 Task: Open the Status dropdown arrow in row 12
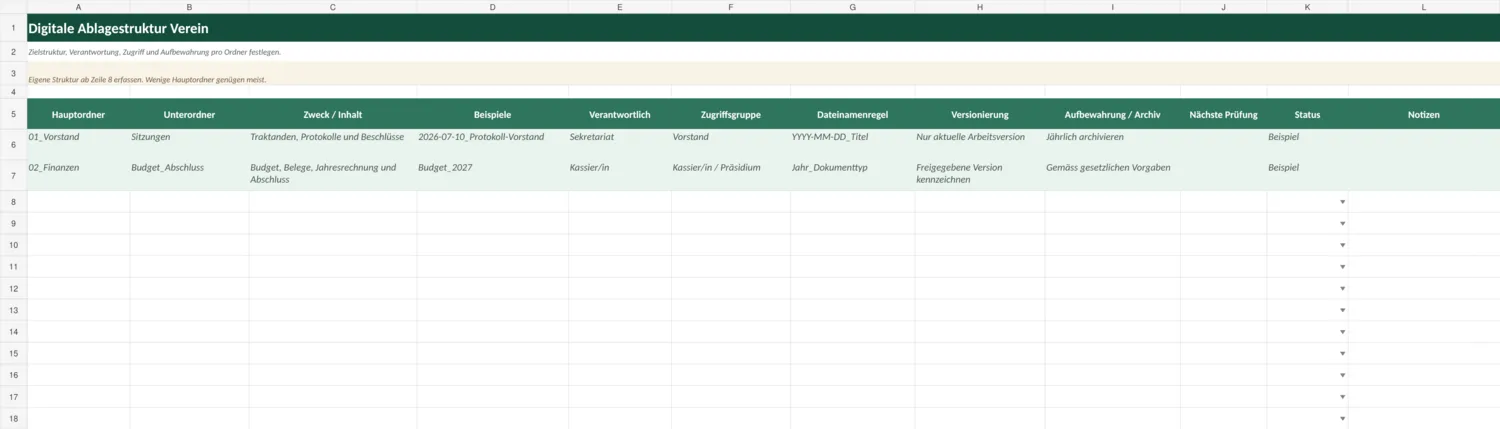click(1342, 289)
